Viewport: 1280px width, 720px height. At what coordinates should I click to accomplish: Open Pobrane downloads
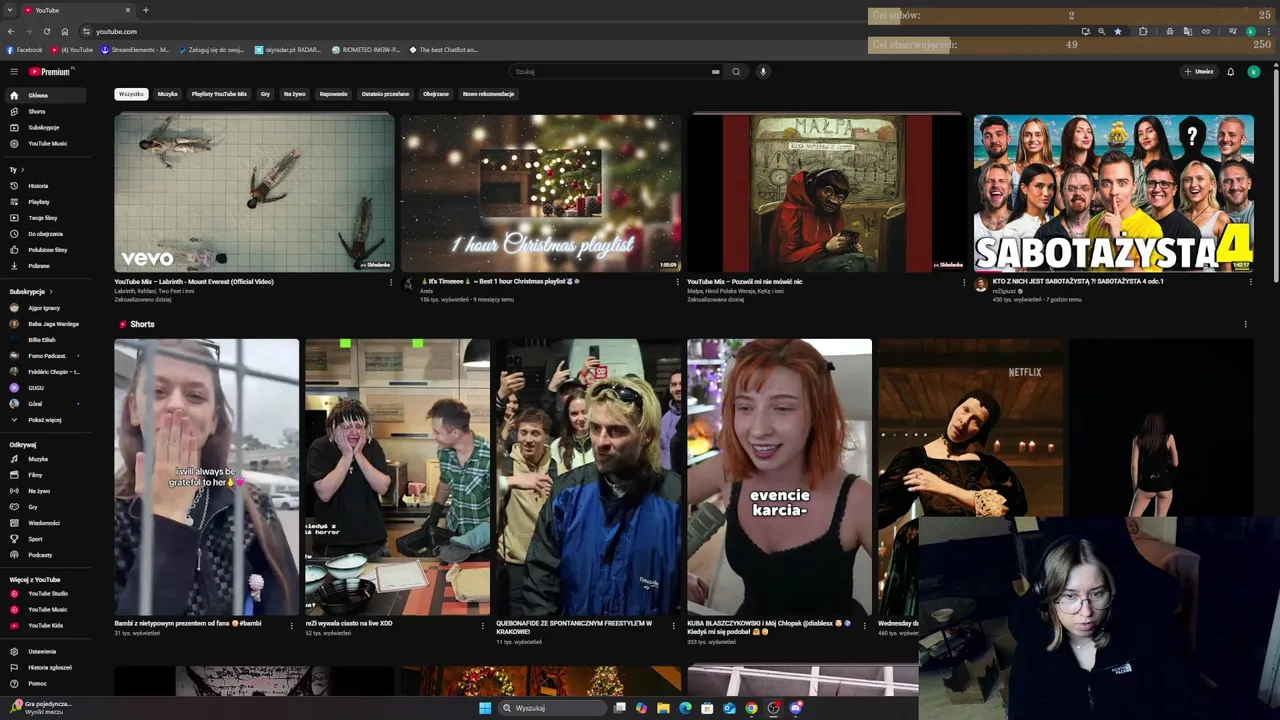[46, 266]
